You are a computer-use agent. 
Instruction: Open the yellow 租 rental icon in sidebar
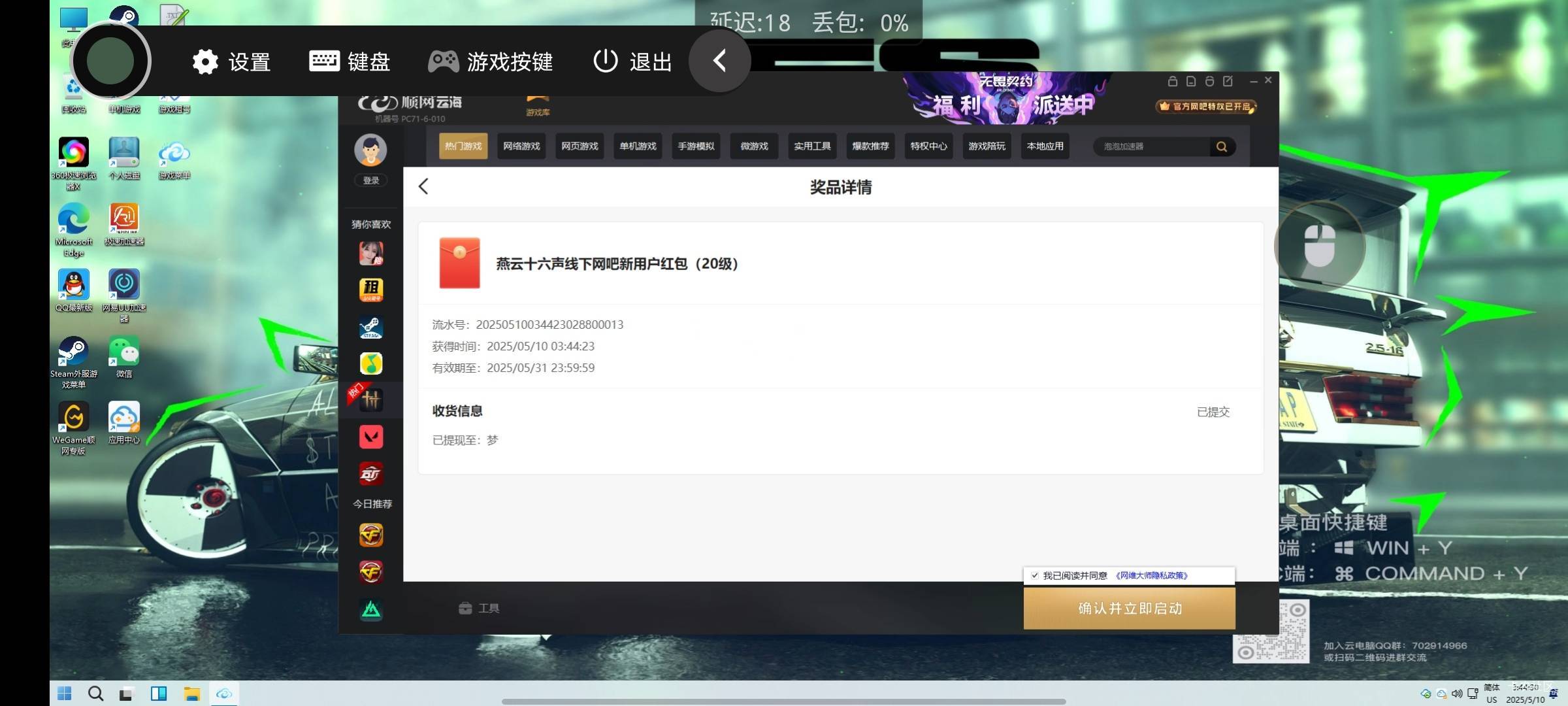click(371, 290)
